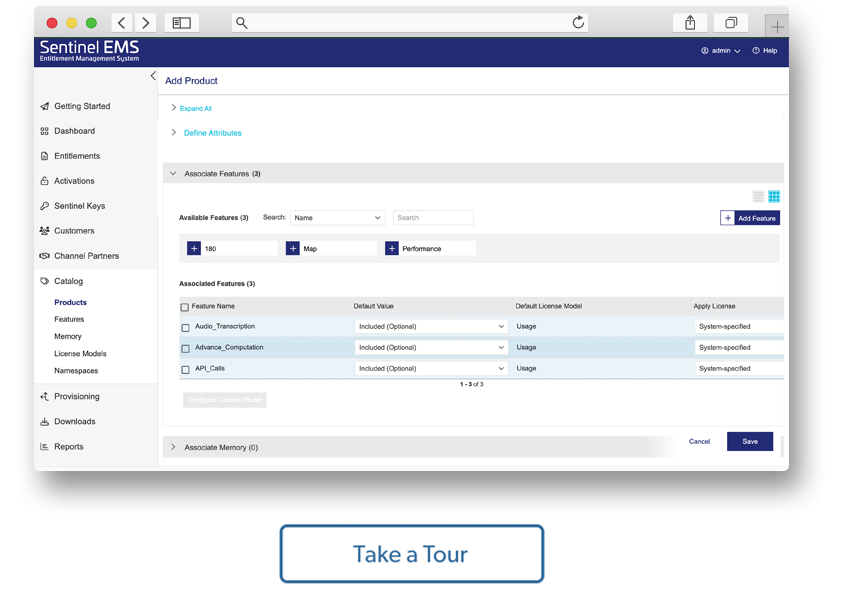The height and width of the screenshot is (600, 850).
Task: Open the browser share icon
Action: tap(690, 23)
